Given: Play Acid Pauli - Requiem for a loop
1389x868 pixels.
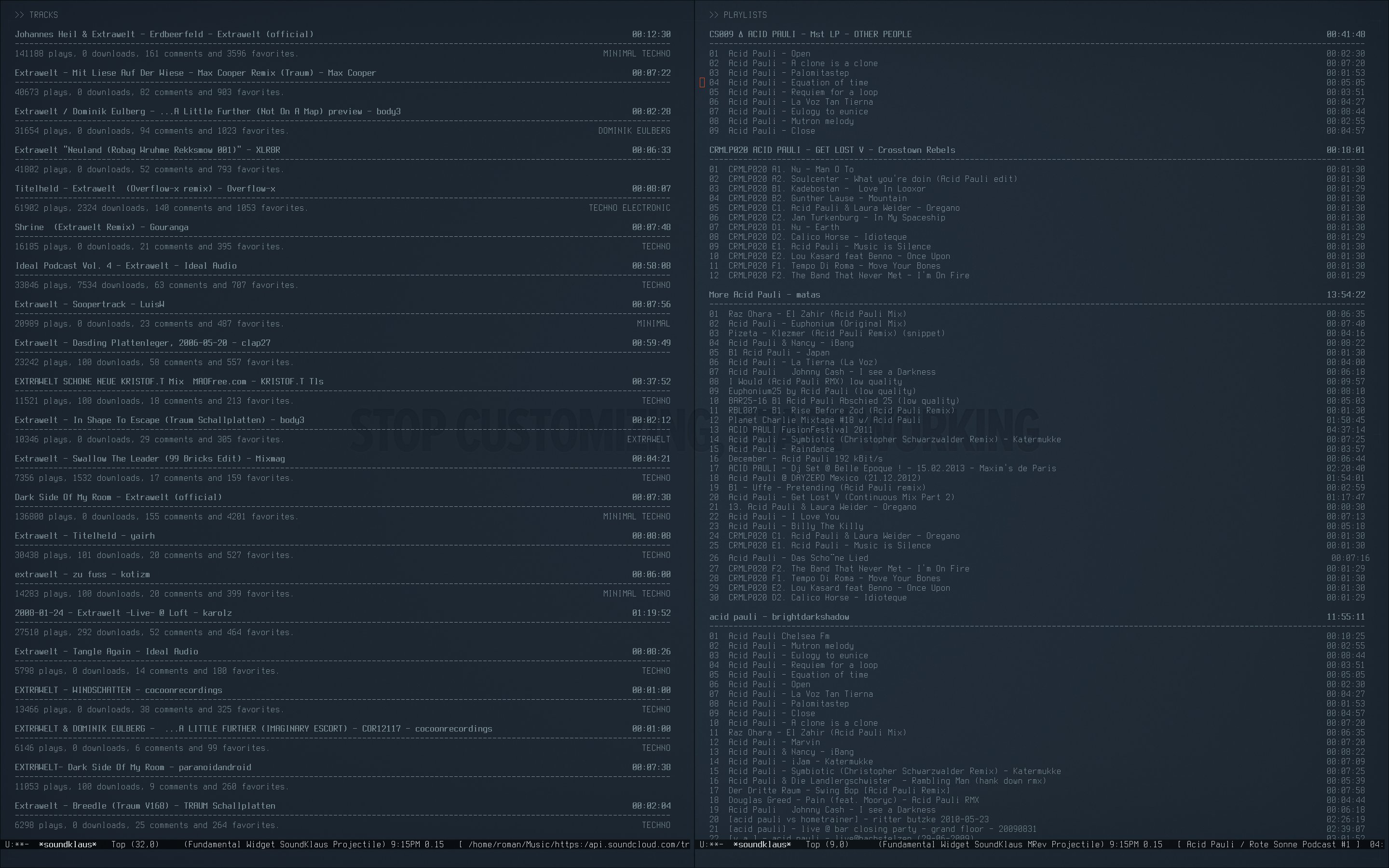Looking at the screenshot, I should click(x=803, y=93).
